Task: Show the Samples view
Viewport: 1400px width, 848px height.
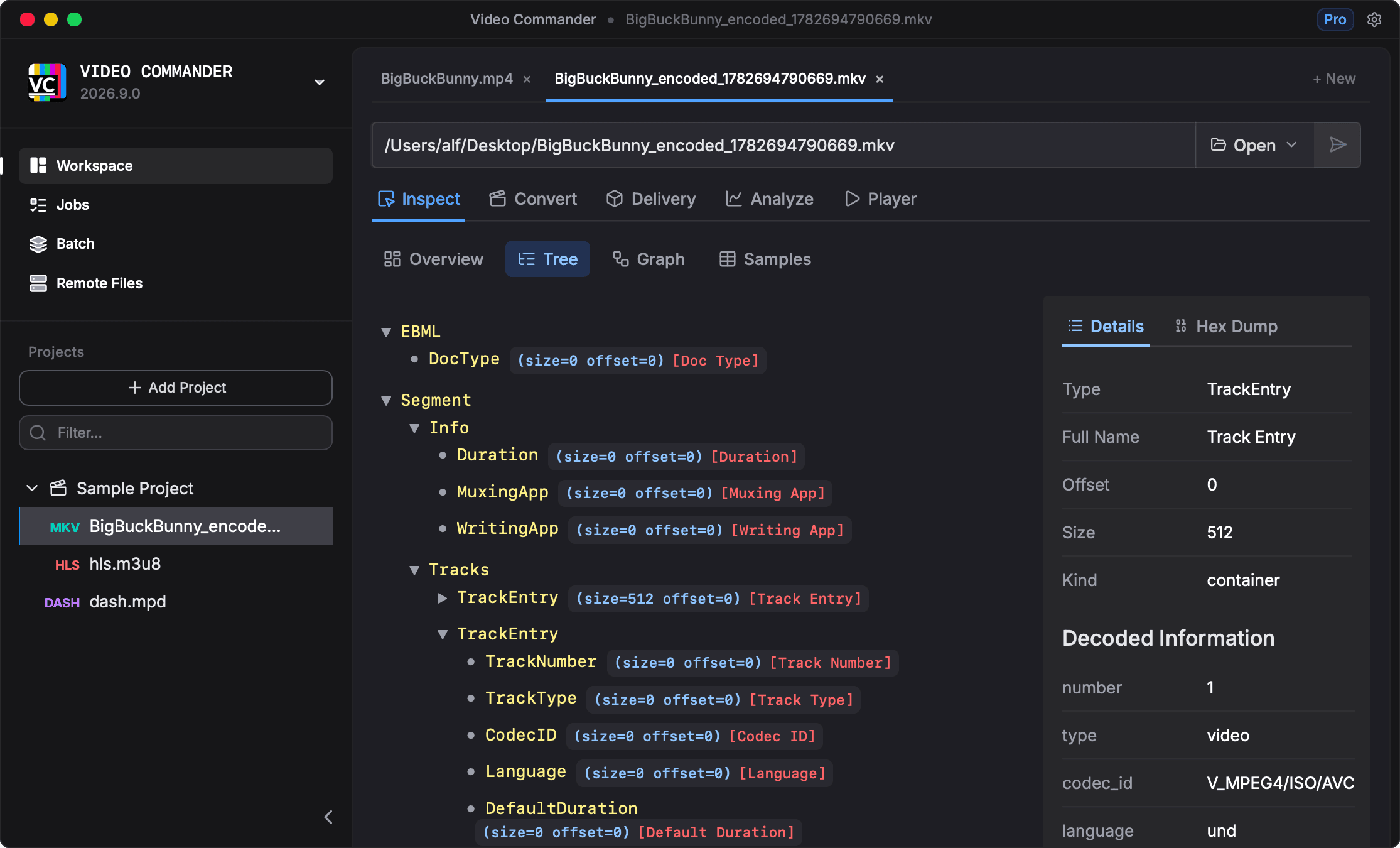Action: (x=765, y=259)
